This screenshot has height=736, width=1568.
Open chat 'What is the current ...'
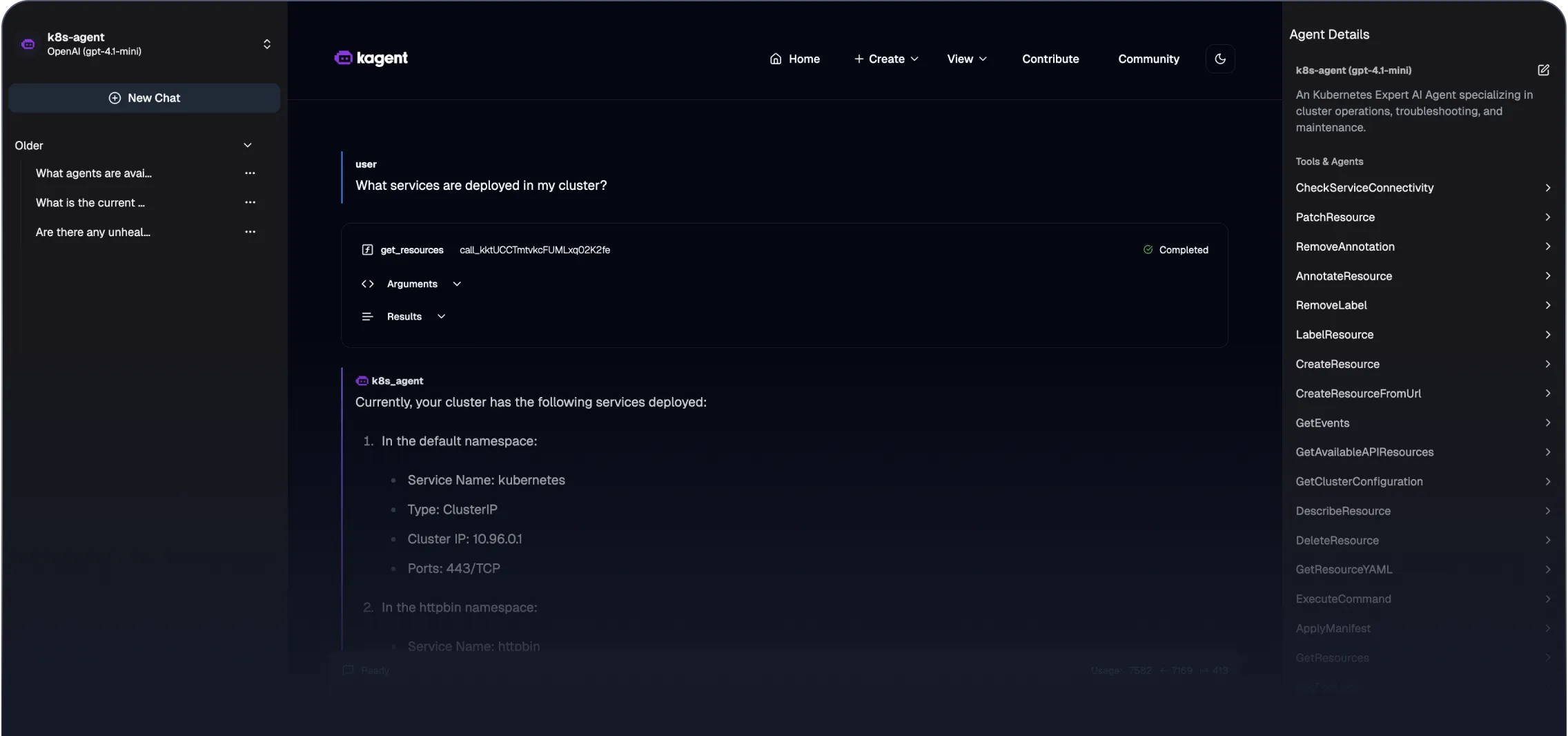pos(90,202)
